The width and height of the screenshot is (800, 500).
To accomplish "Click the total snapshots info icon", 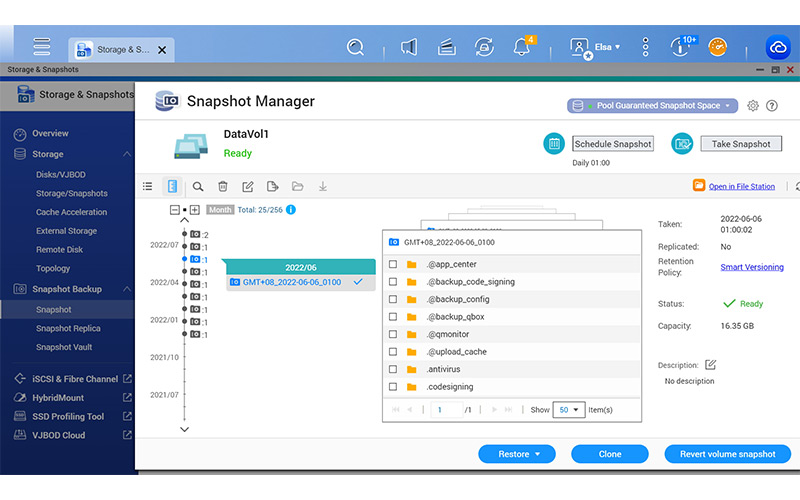I will [x=291, y=210].
